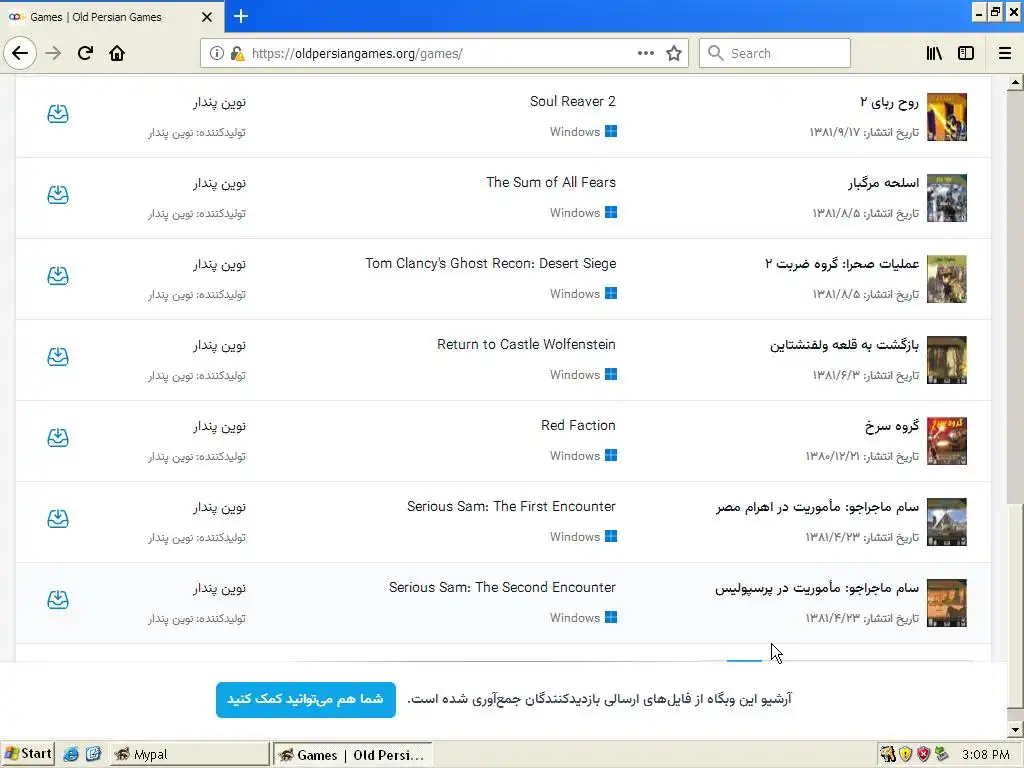The height and width of the screenshot is (768, 1024).
Task: Open the page actions three-dot menu
Action: [x=646, y=53]
